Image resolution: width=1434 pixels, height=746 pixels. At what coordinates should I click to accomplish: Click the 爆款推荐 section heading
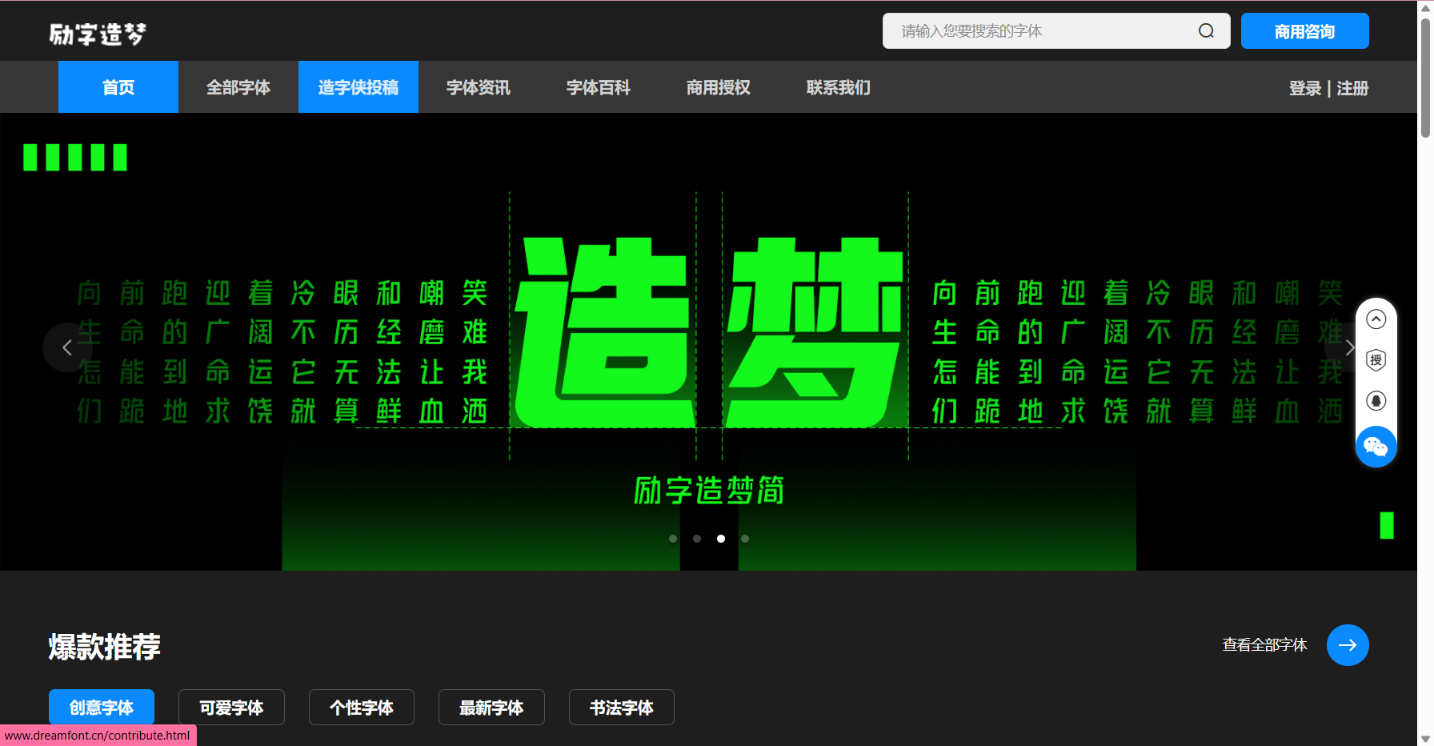(104, 647)
